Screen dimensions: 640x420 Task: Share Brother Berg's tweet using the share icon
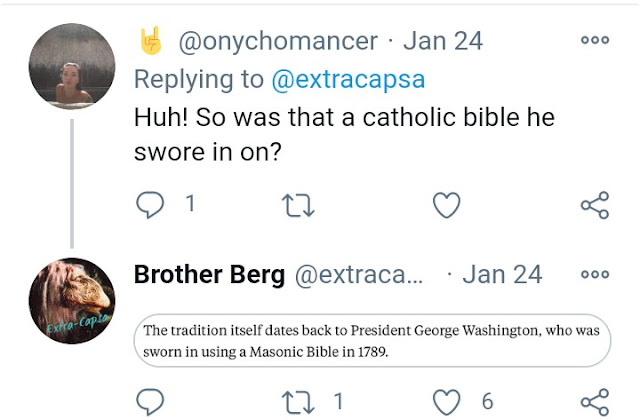point(595,402)
